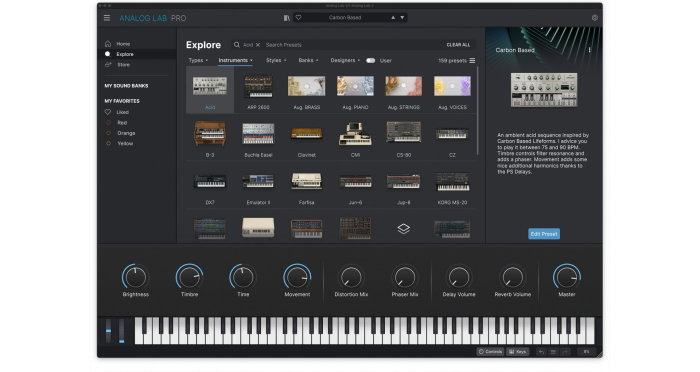Click the Movement knob

coord(297,277)
